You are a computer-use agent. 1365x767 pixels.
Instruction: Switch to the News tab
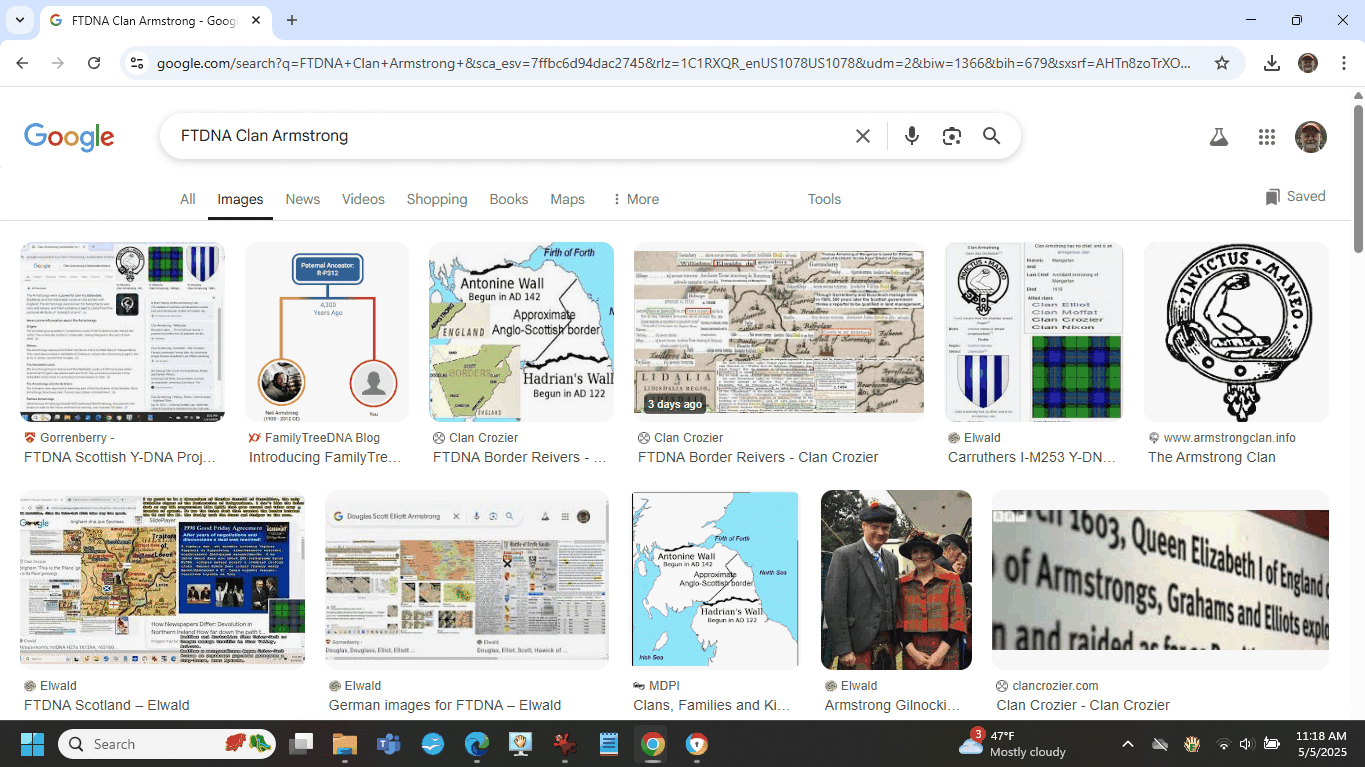pos(303,199)
